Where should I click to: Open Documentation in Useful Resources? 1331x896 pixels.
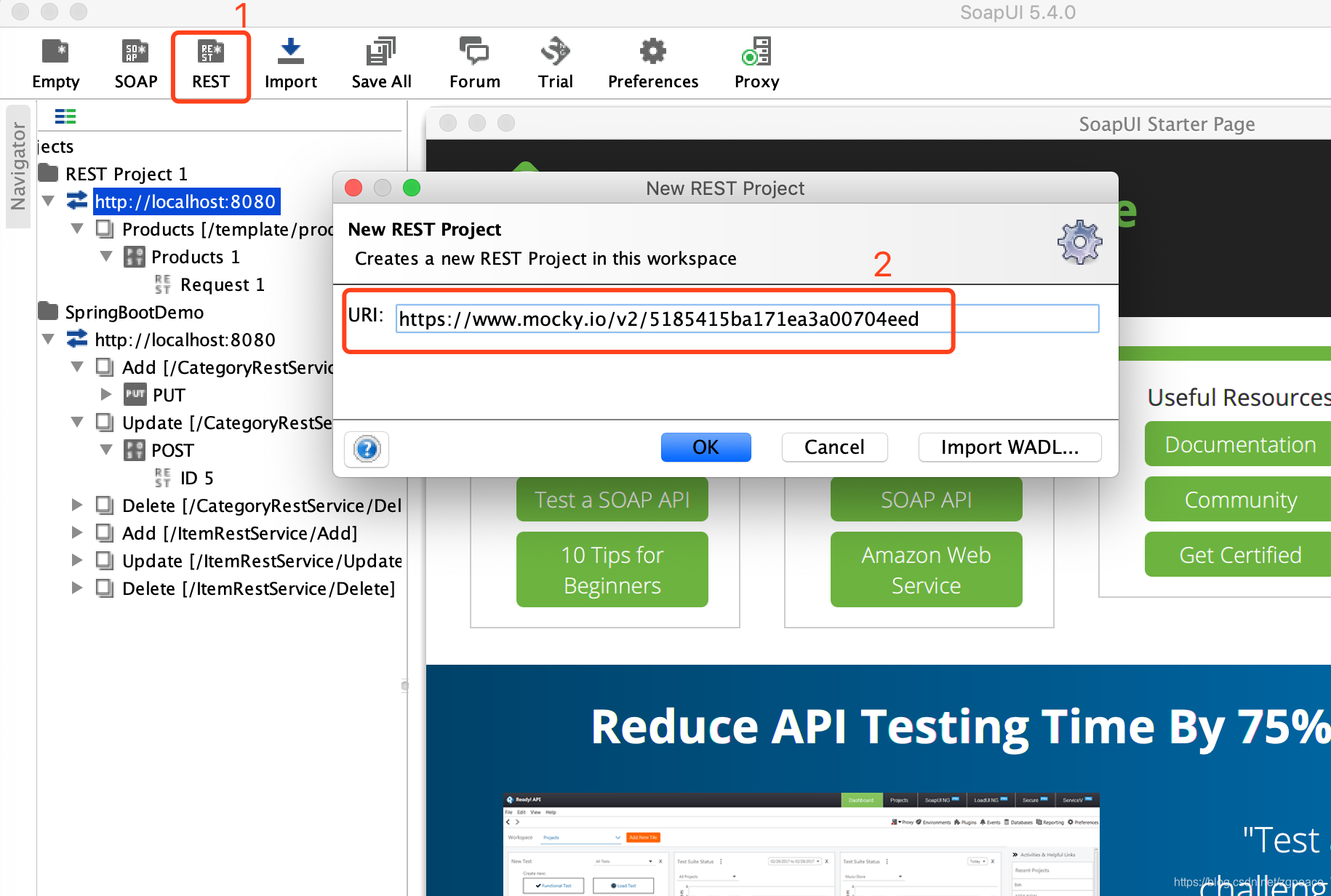click(1239, 444)
